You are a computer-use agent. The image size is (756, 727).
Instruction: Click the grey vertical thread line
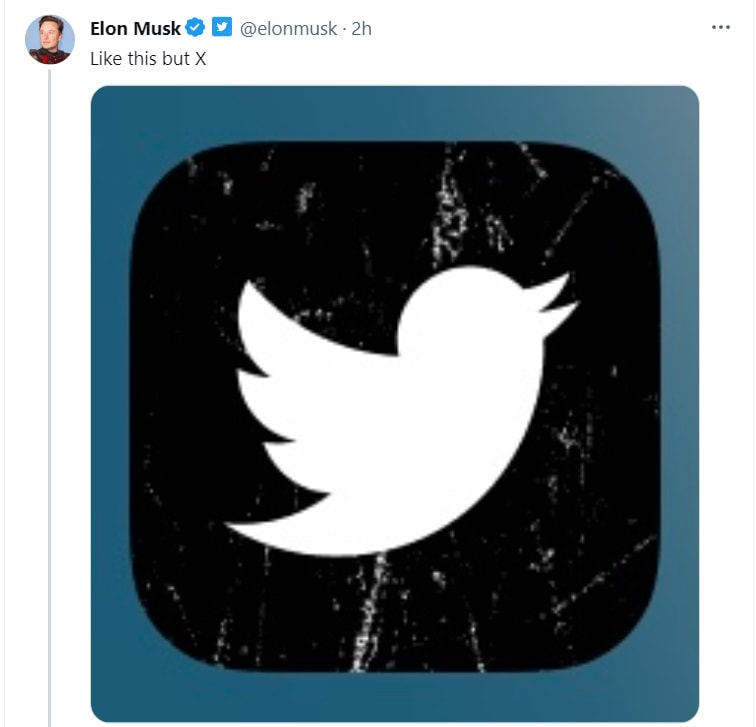[x=49, y=400]
